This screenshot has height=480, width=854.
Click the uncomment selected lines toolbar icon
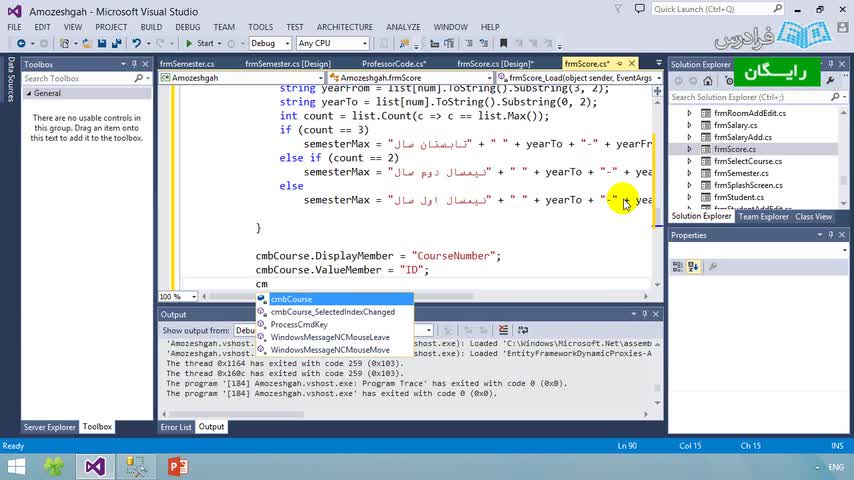pos(483,43)
